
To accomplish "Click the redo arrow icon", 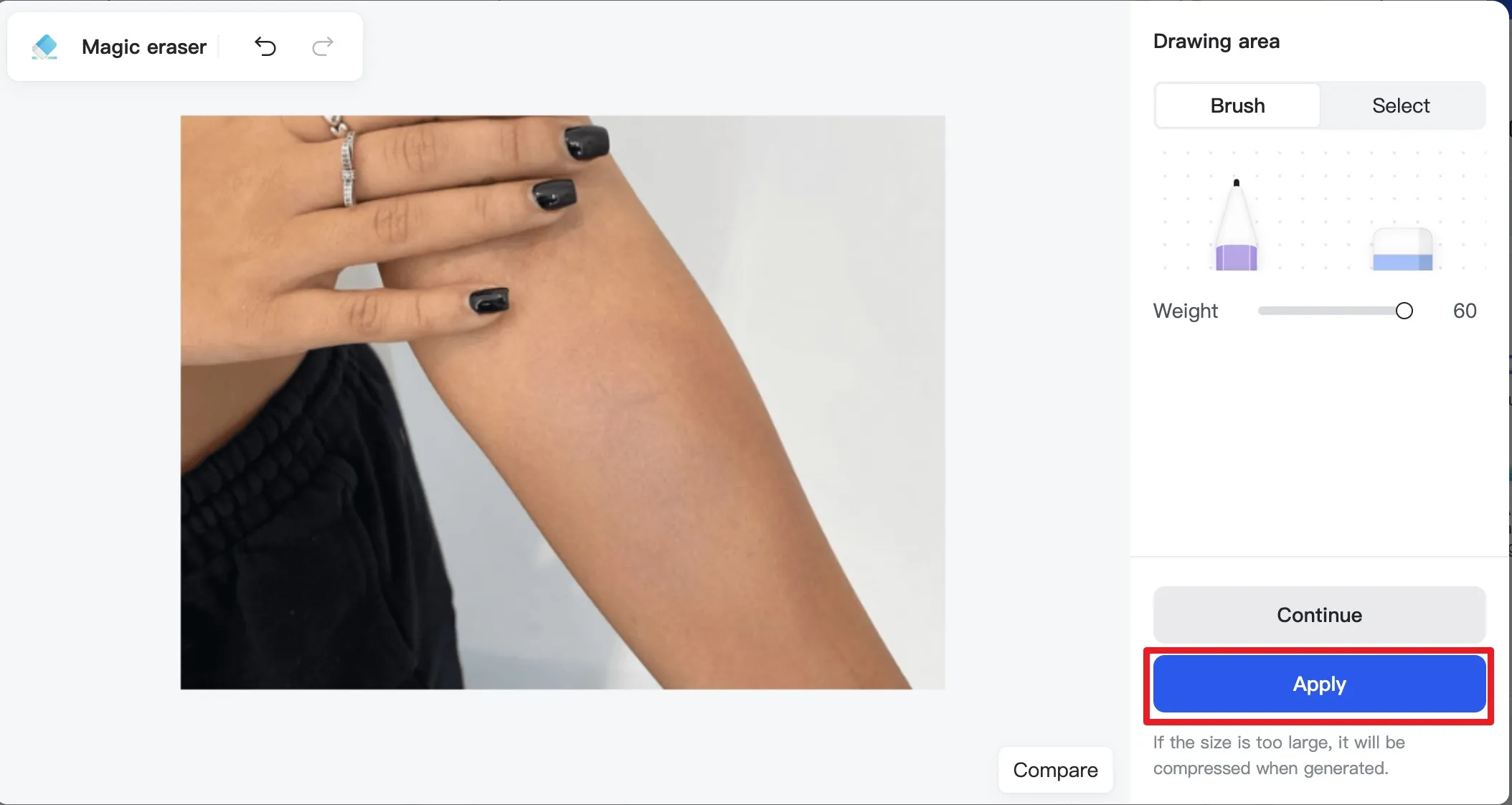I will pyautogui.click(x=322, y=46).
